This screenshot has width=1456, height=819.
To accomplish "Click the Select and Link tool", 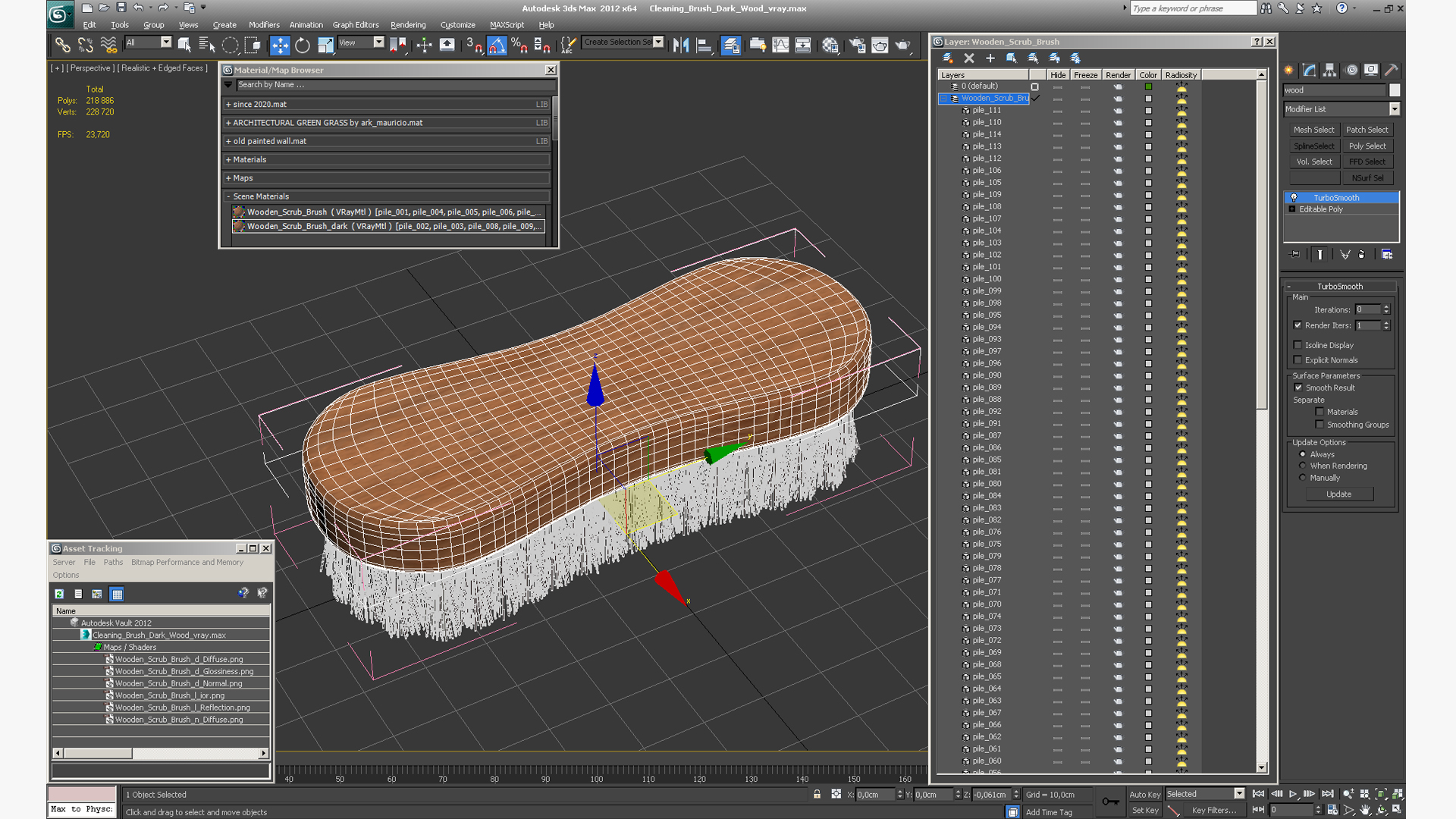I will 62,45.
